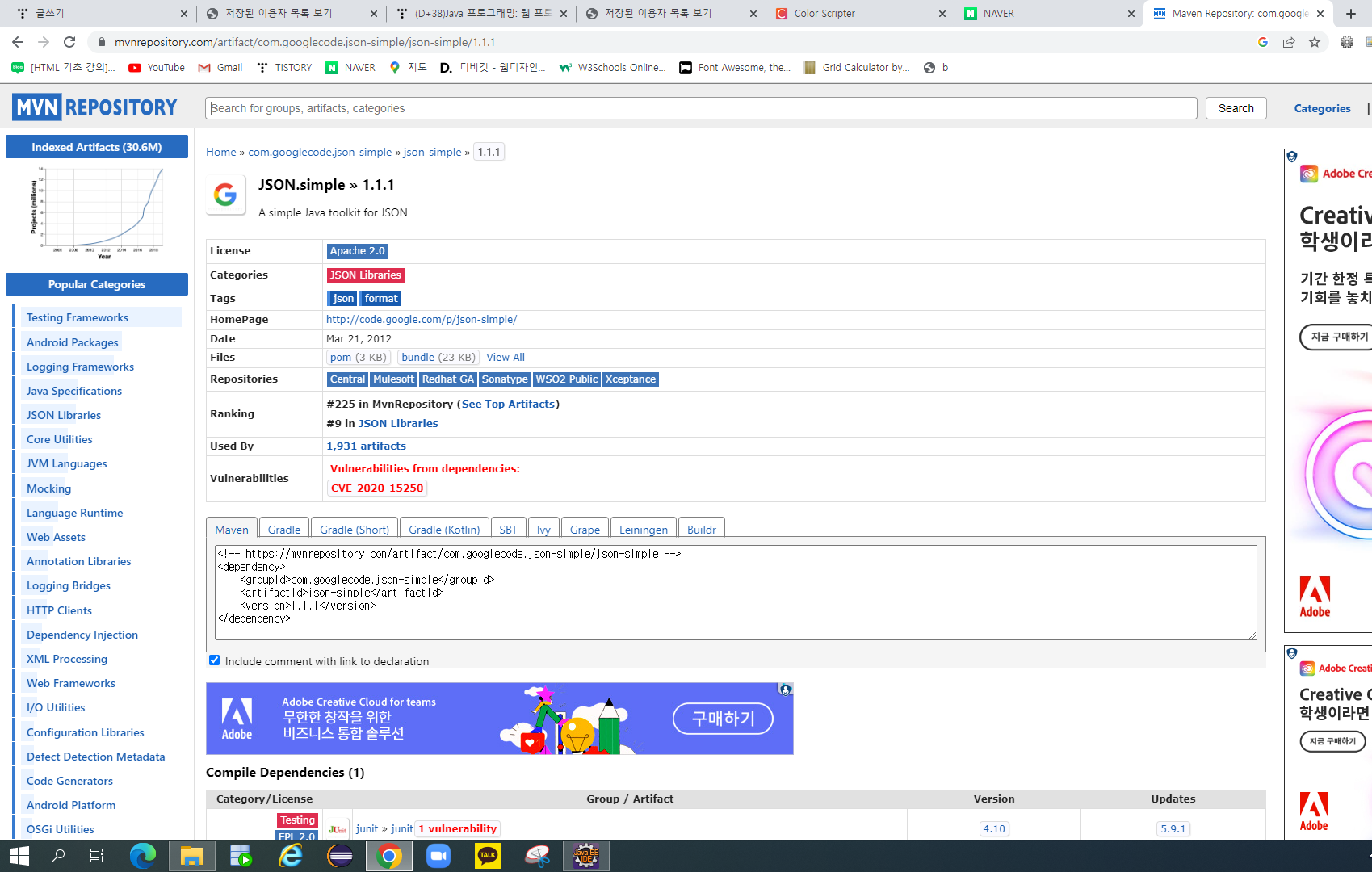This screenshot has height=872, width=1372.
Task: Switch to the Grape tab
Action: click(585, 529)
